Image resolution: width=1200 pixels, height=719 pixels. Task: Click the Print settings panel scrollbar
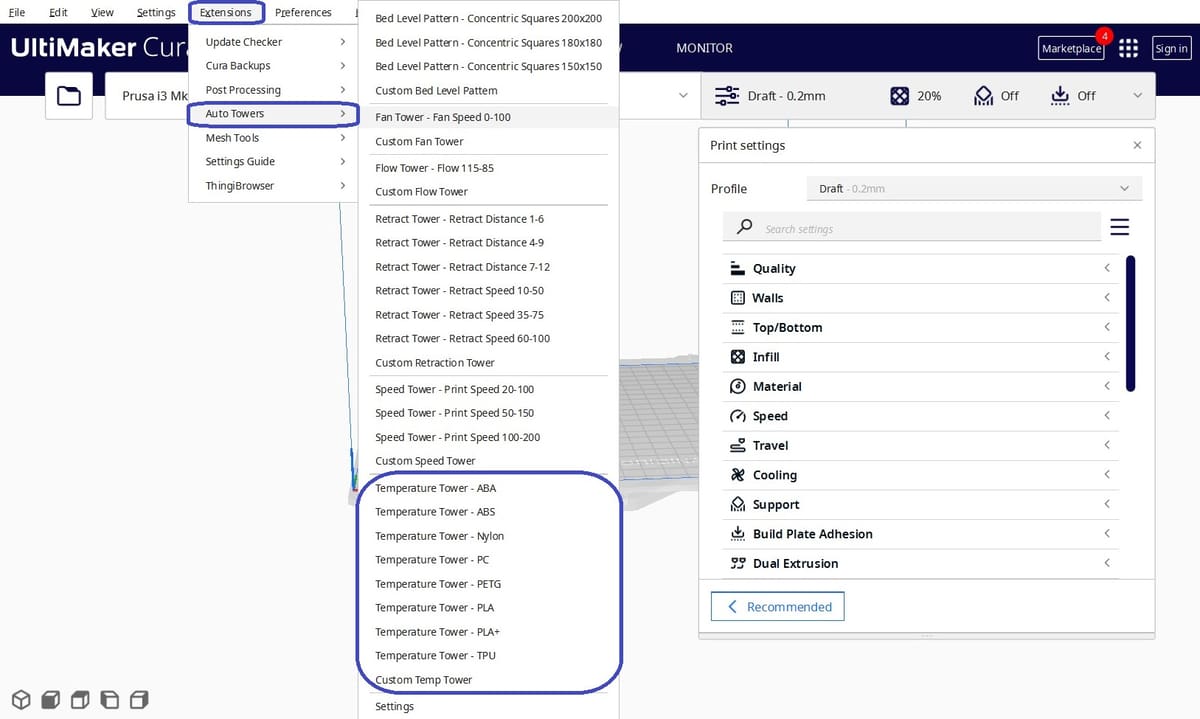point(1131,323)
